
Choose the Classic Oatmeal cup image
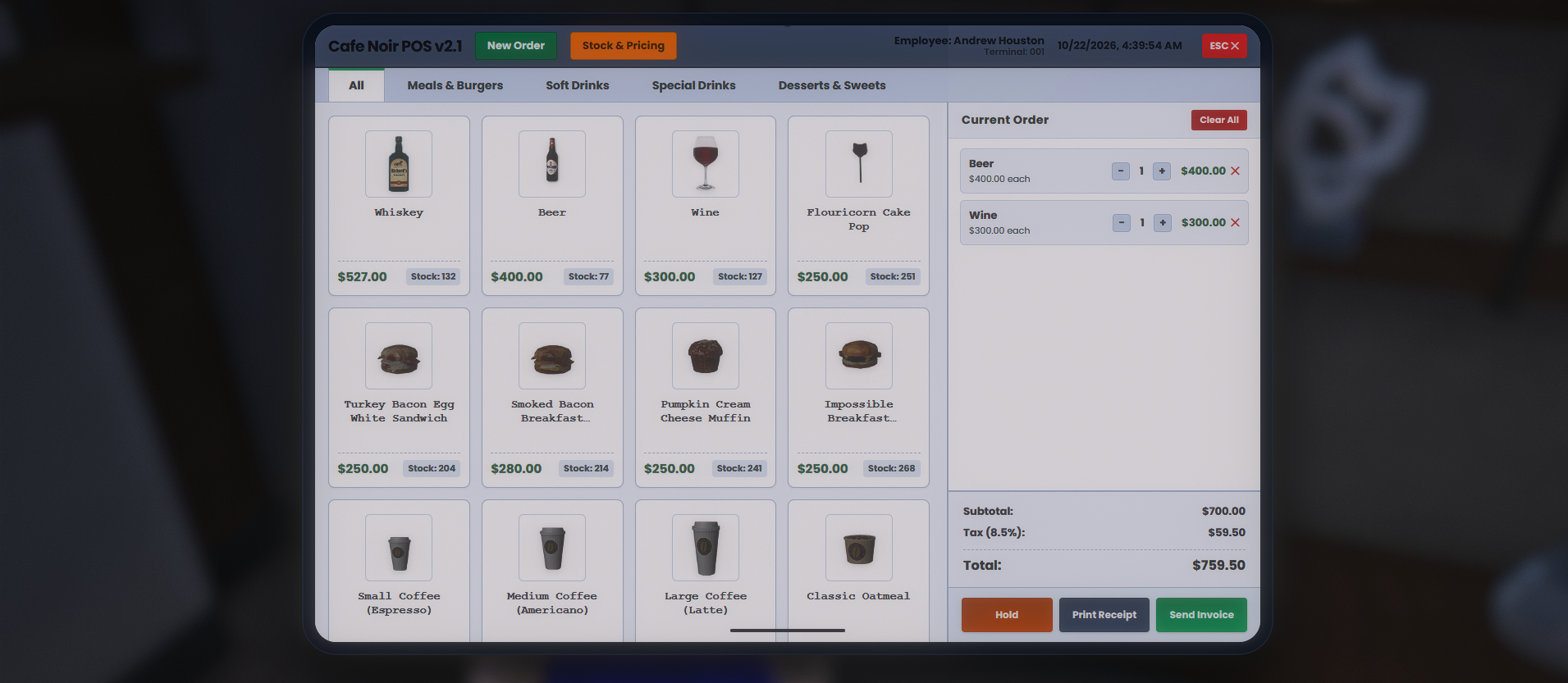859,548
